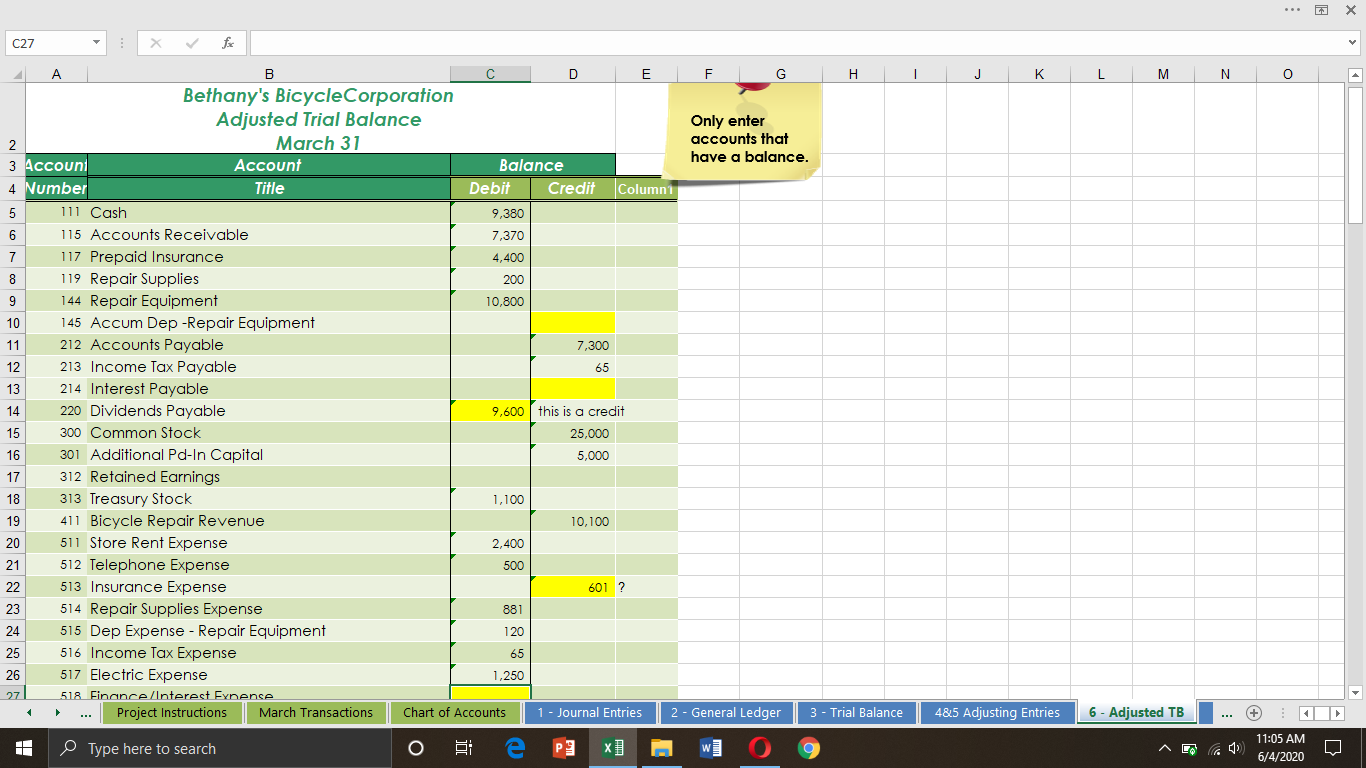
Task: Open Word from the taskbar
Action: click(x=711, y=747)
